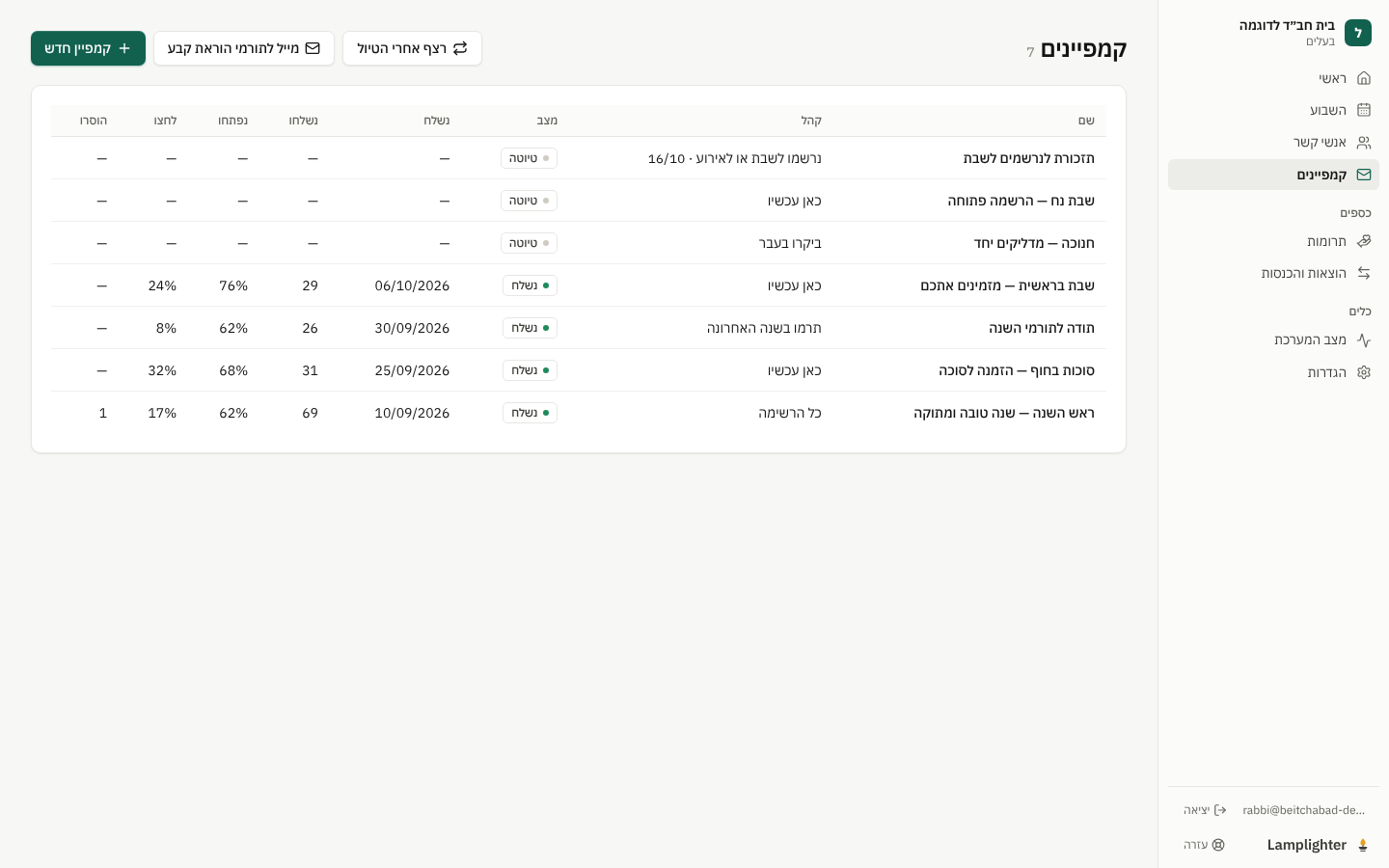Go to the השבוע section
Image resolution: width=1389 pixels, height=868 pixels.
[x=1273, y=110]
